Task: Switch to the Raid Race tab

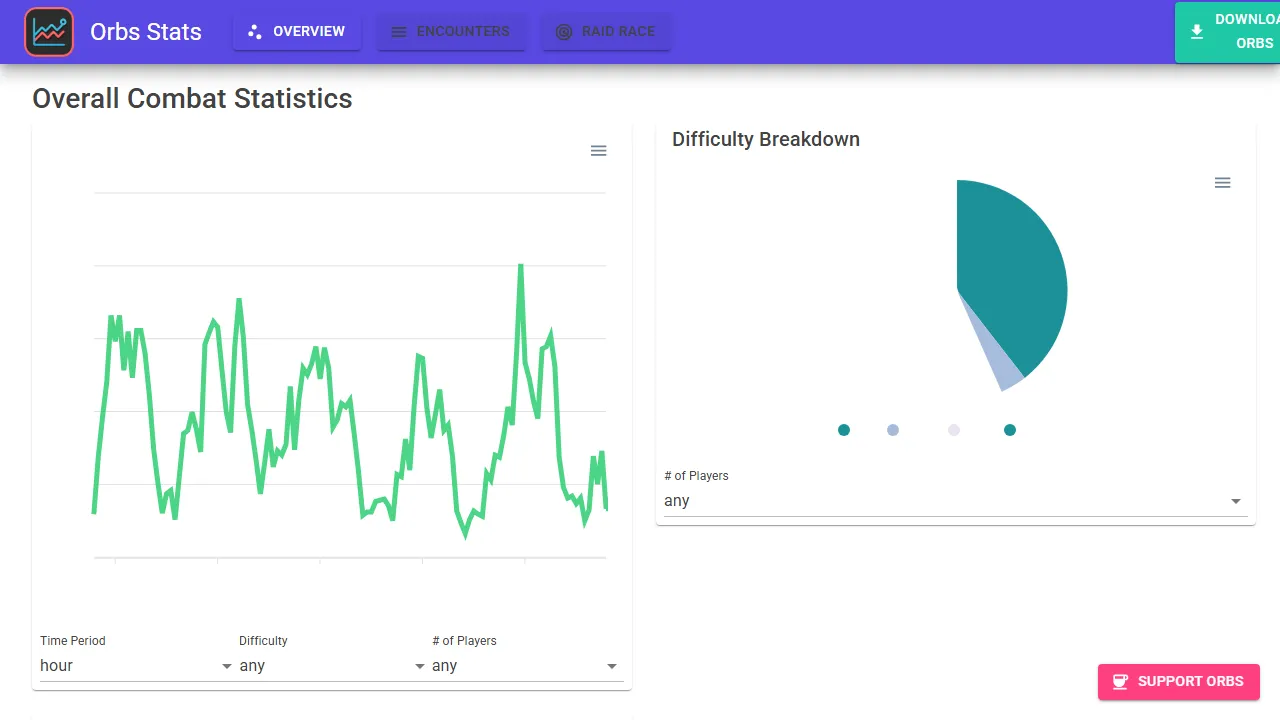Action: tap(607, 31)
